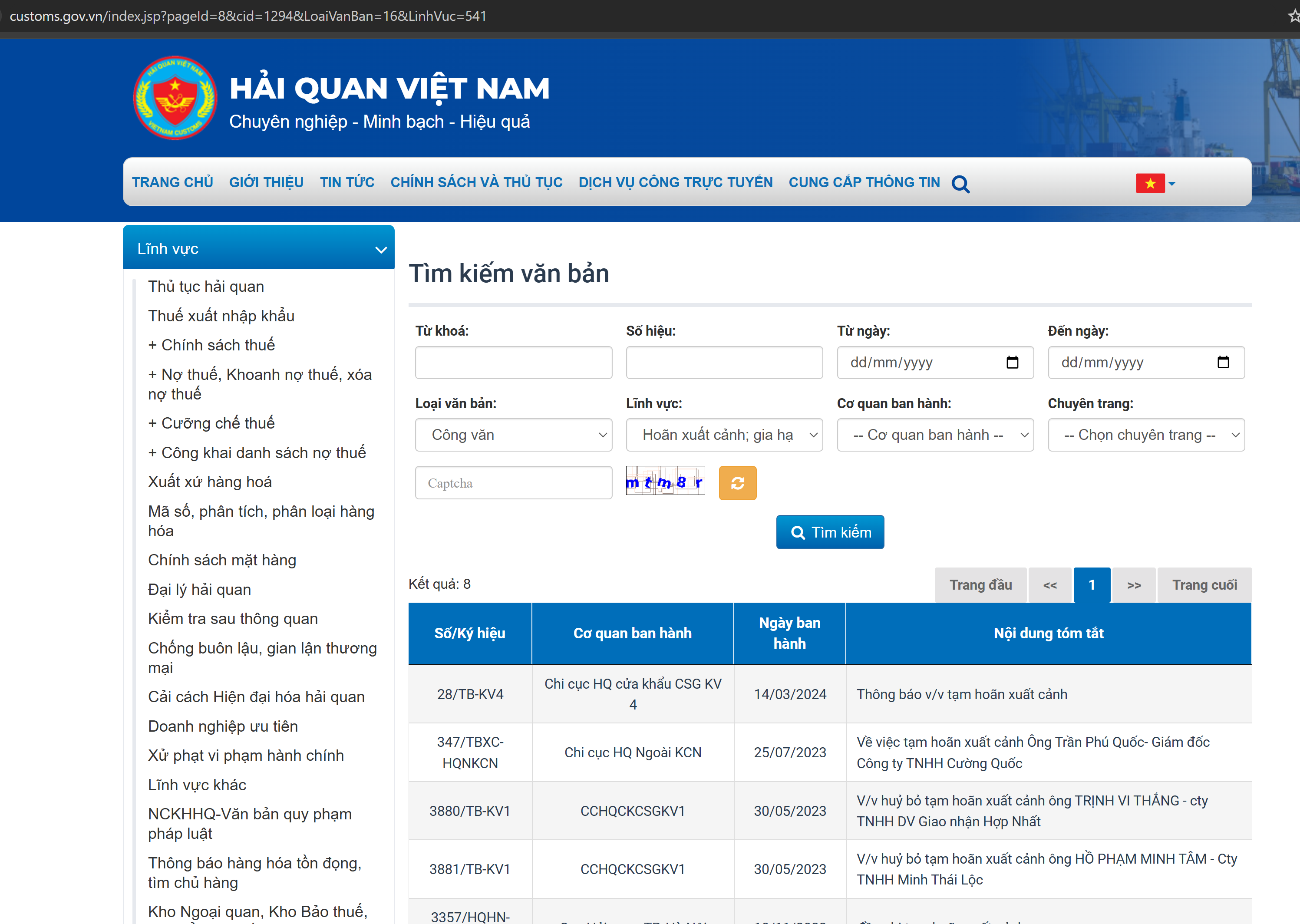Select 'Xuất xứ hàng hoá' in sidebar
1300x924 pixels.
pyautogui.click(x=210, y=482)
